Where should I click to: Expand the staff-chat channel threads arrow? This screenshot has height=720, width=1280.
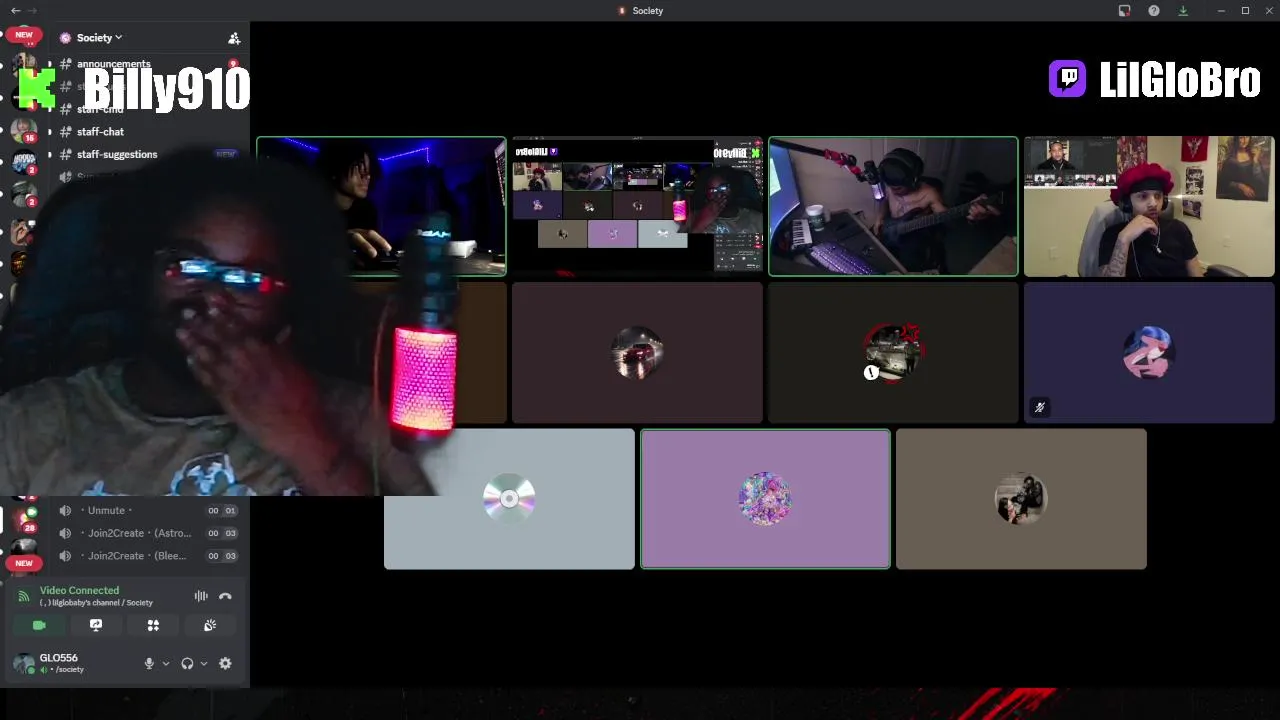50,132
